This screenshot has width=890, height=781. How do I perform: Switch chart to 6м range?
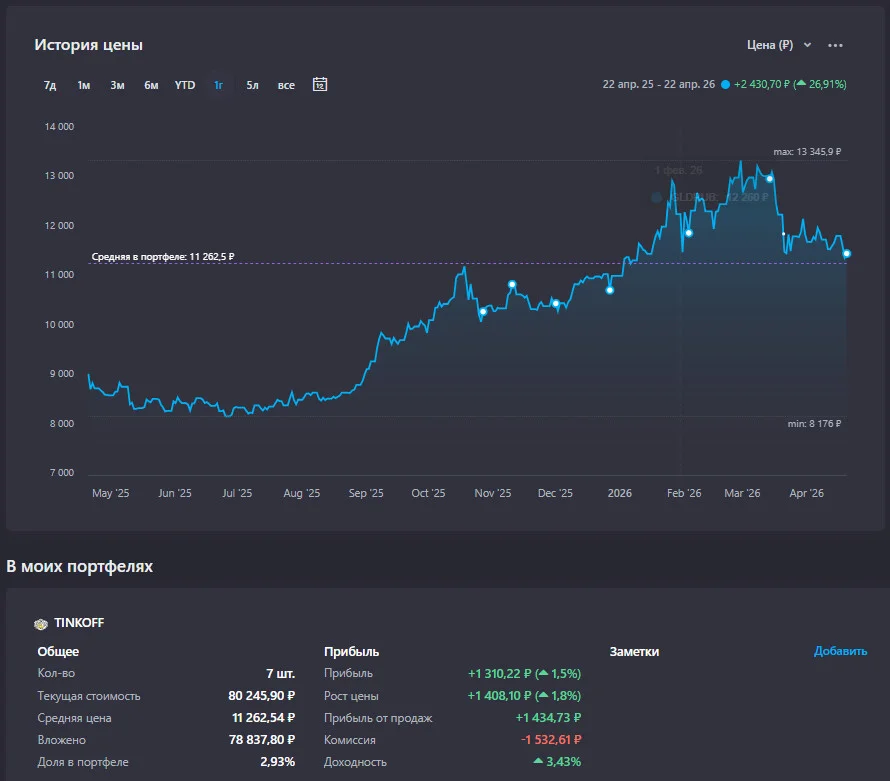coord(151,85)
